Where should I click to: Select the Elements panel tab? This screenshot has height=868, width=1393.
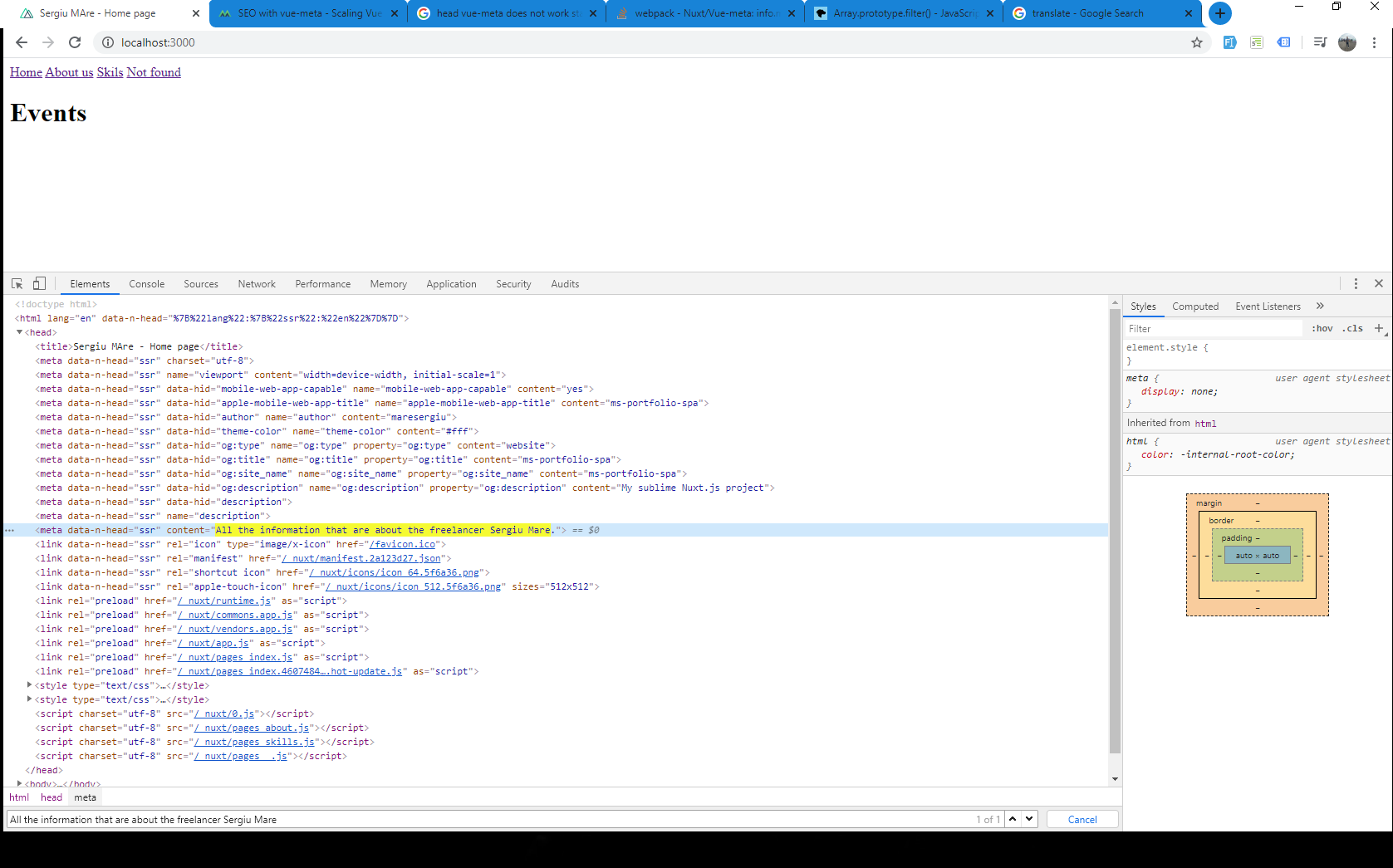click(90, 284)
